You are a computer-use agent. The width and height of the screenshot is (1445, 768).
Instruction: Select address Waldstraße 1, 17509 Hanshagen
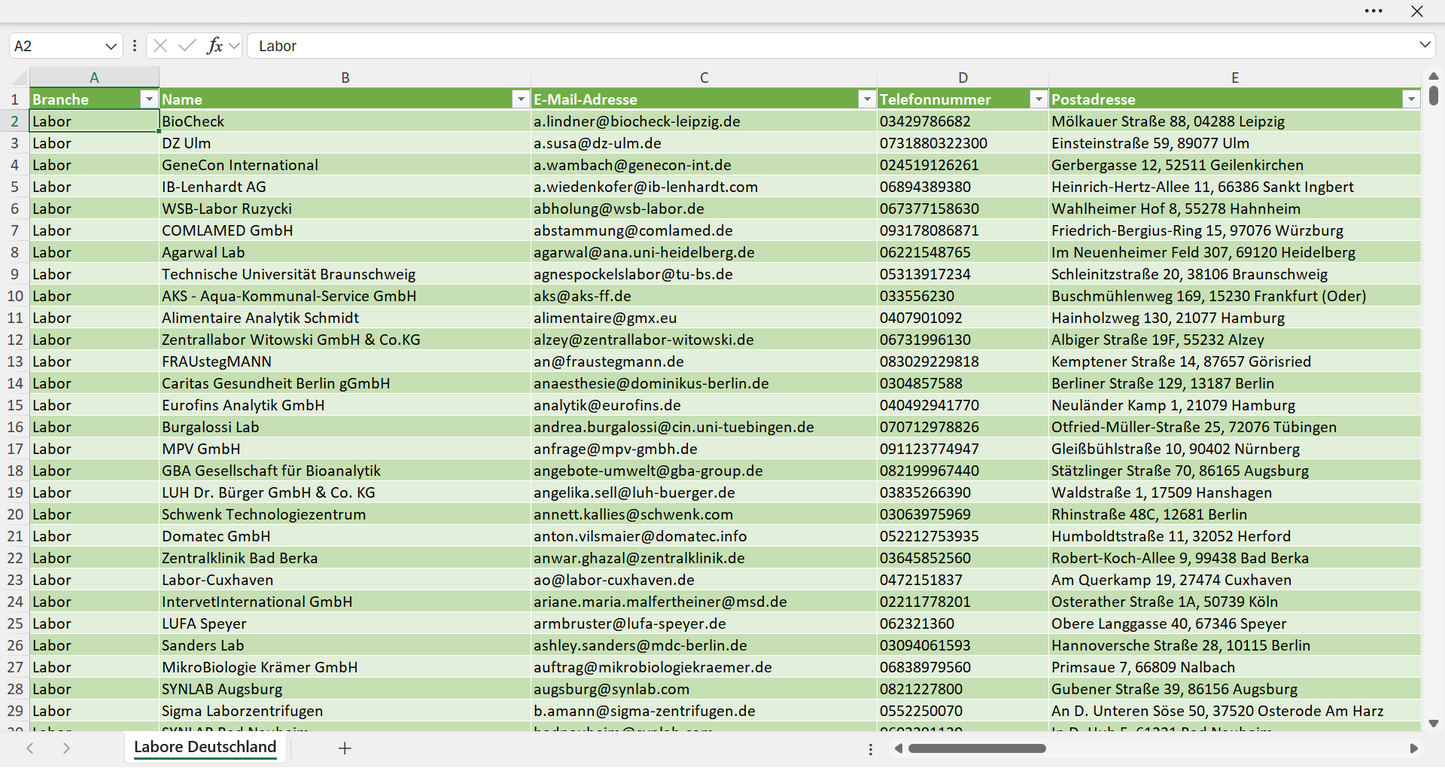coord(1235,493)
